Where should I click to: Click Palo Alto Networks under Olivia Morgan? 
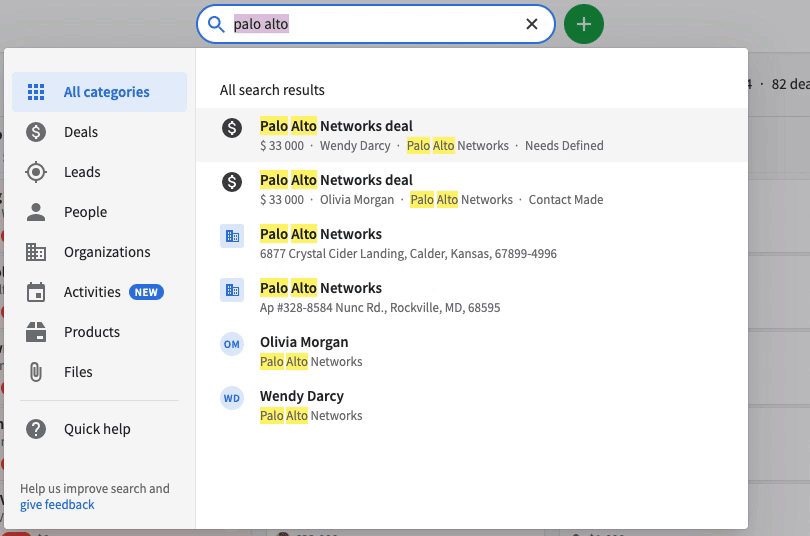coord(311,361)
